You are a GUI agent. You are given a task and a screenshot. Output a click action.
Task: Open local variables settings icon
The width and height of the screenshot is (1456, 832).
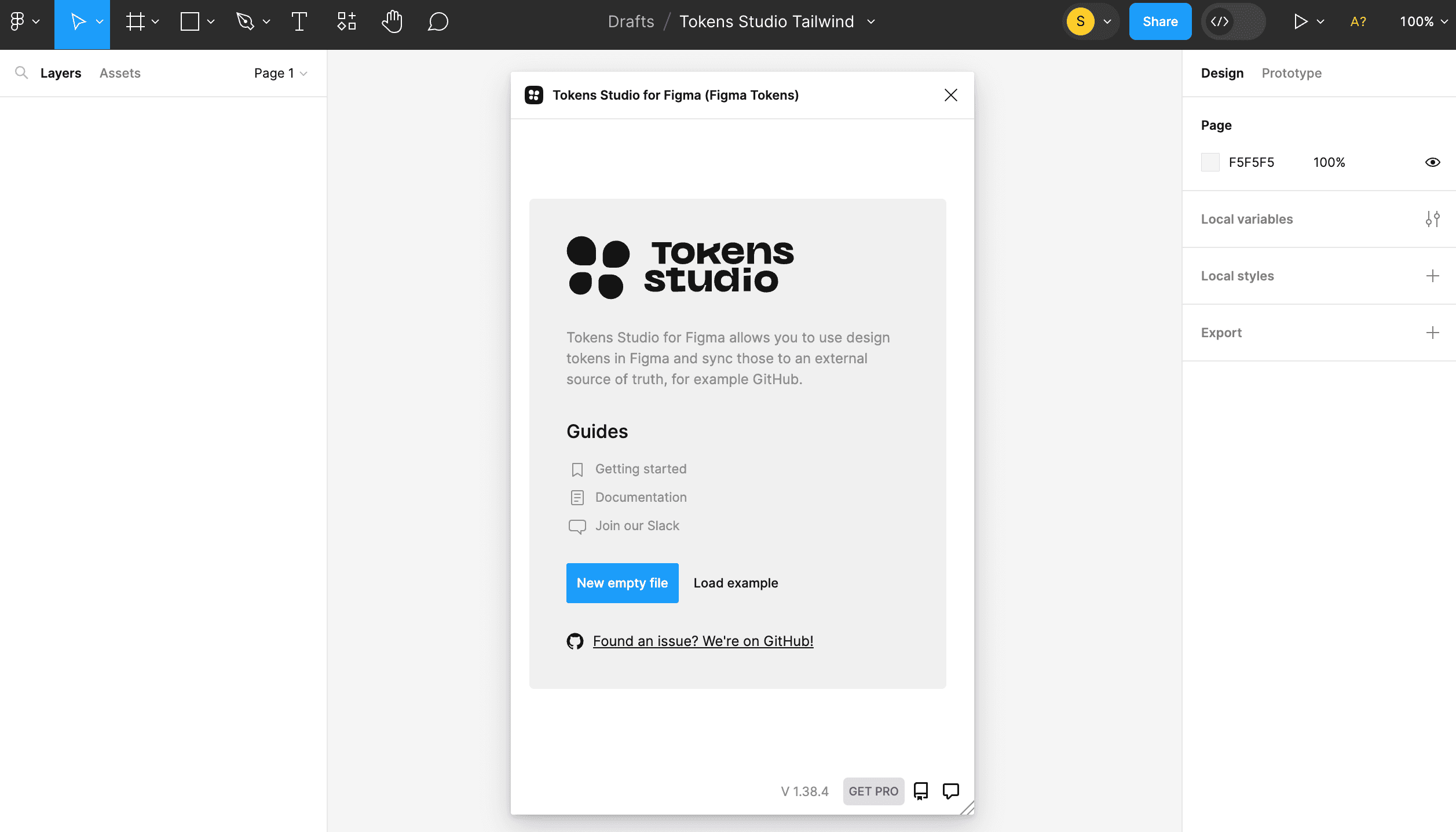click(1432, 219)
